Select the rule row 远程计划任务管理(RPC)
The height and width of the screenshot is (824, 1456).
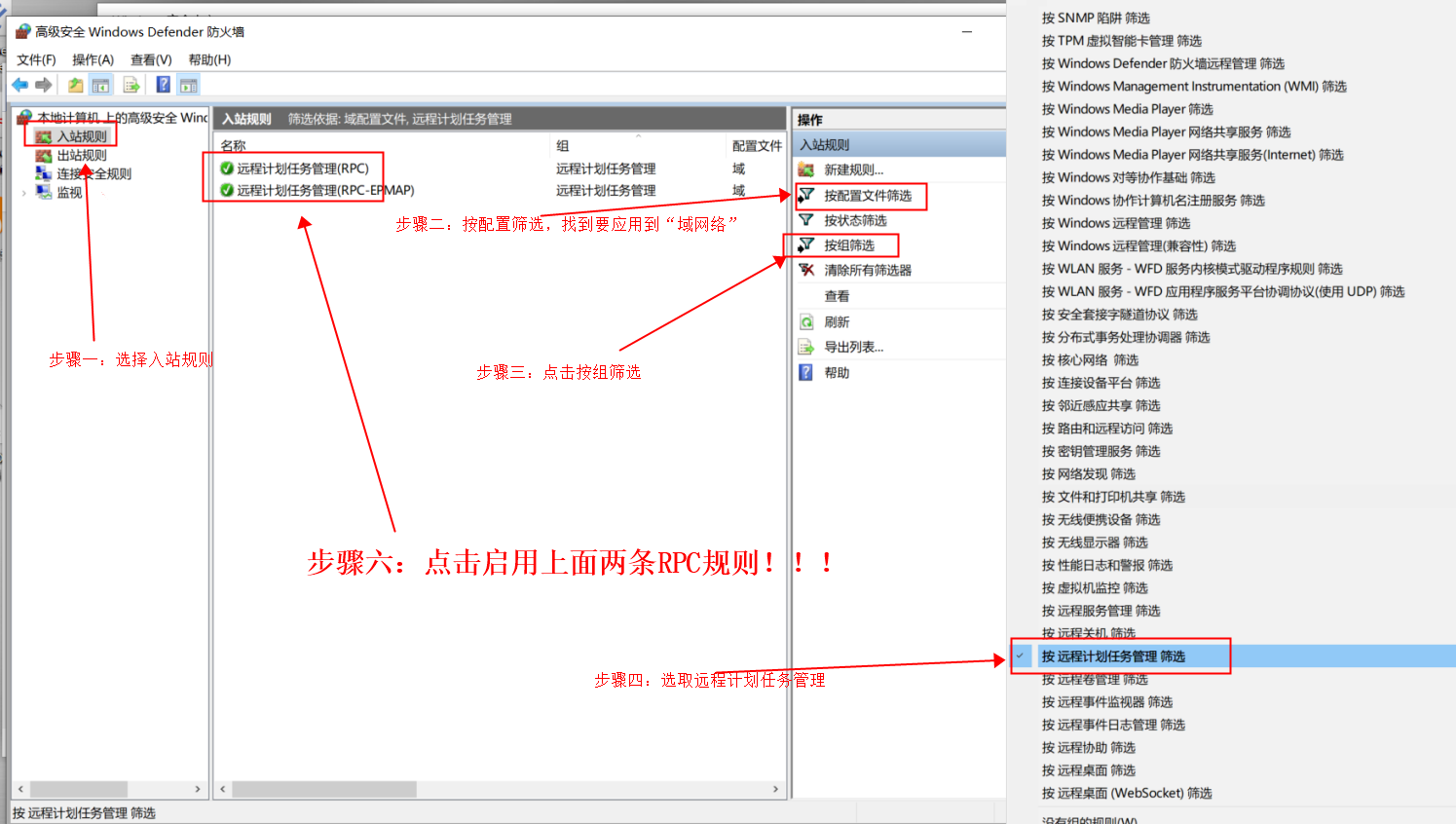click(x=500, y=169)
